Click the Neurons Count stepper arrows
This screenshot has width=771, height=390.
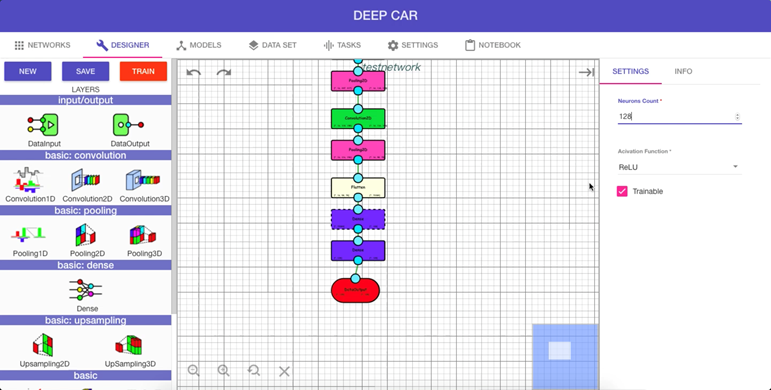(737, 117)
